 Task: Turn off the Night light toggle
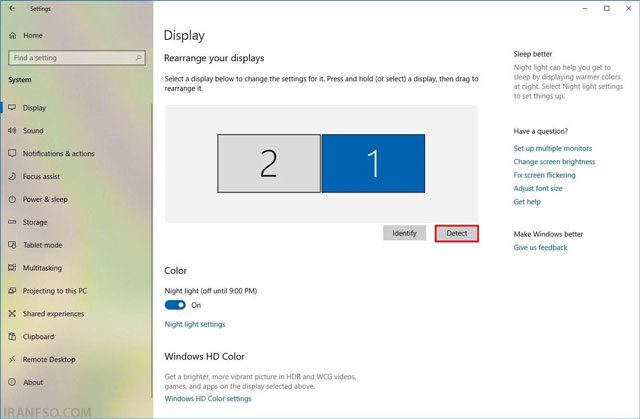(175, 305)
